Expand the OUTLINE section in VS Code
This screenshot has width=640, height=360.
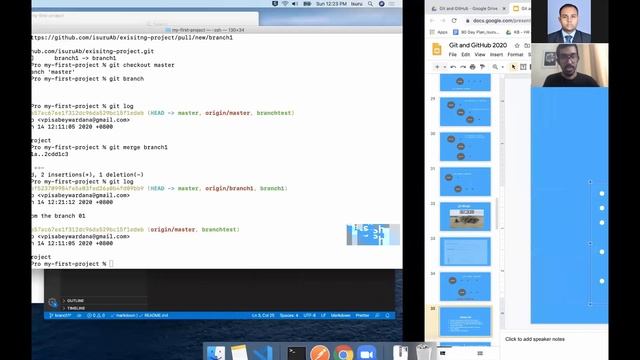[x=76, y=301]
